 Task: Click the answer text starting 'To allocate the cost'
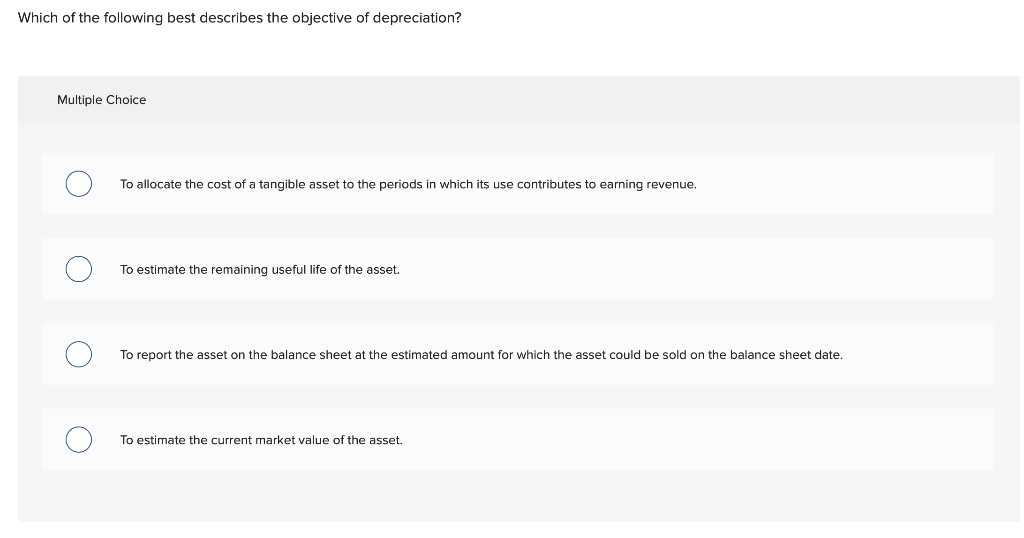pyautogui.click(x=408, y=184)
